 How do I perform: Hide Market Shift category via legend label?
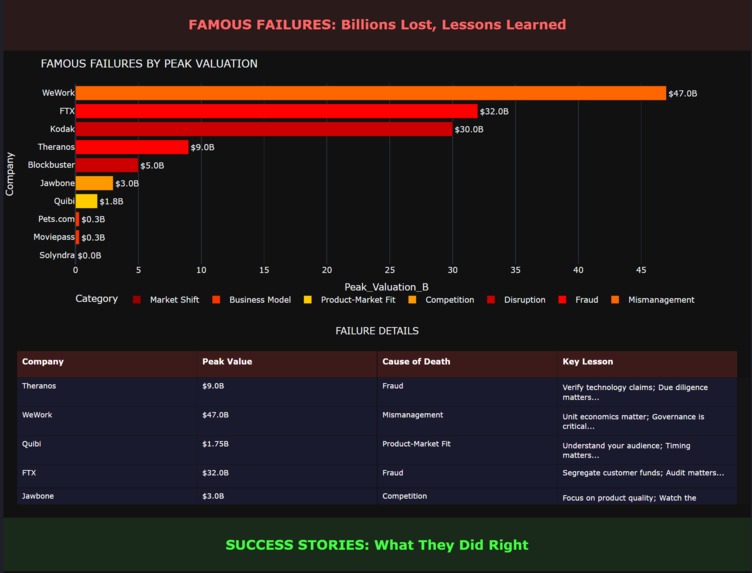pyautogui.click(x=175, y=300)
